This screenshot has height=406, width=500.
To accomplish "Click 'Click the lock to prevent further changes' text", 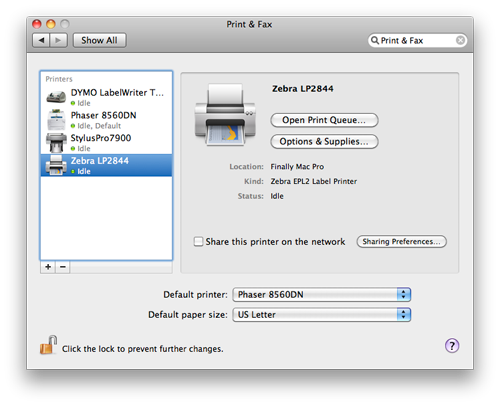I will 143,349.
